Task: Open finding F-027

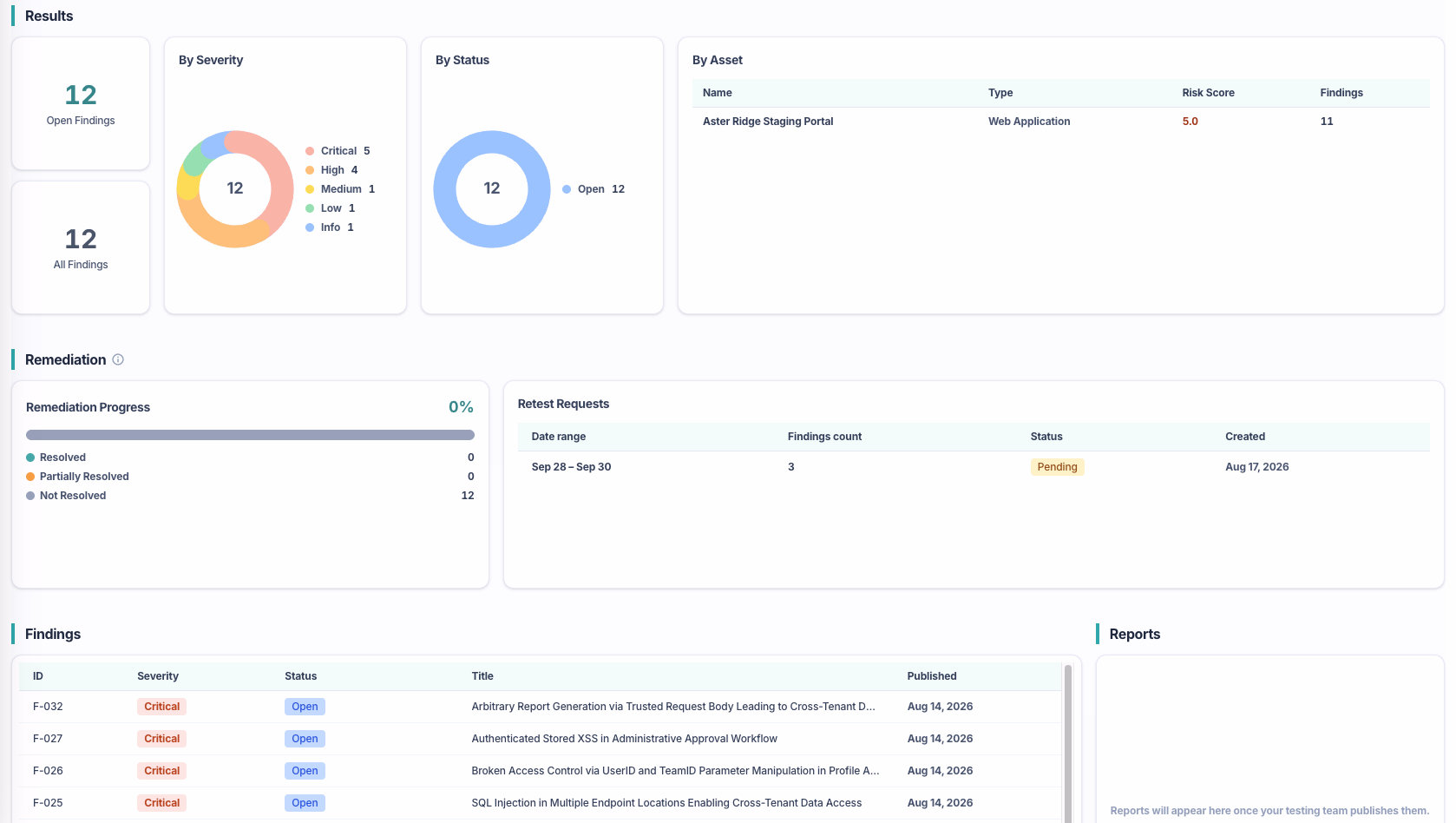Action: pos(540,739)
